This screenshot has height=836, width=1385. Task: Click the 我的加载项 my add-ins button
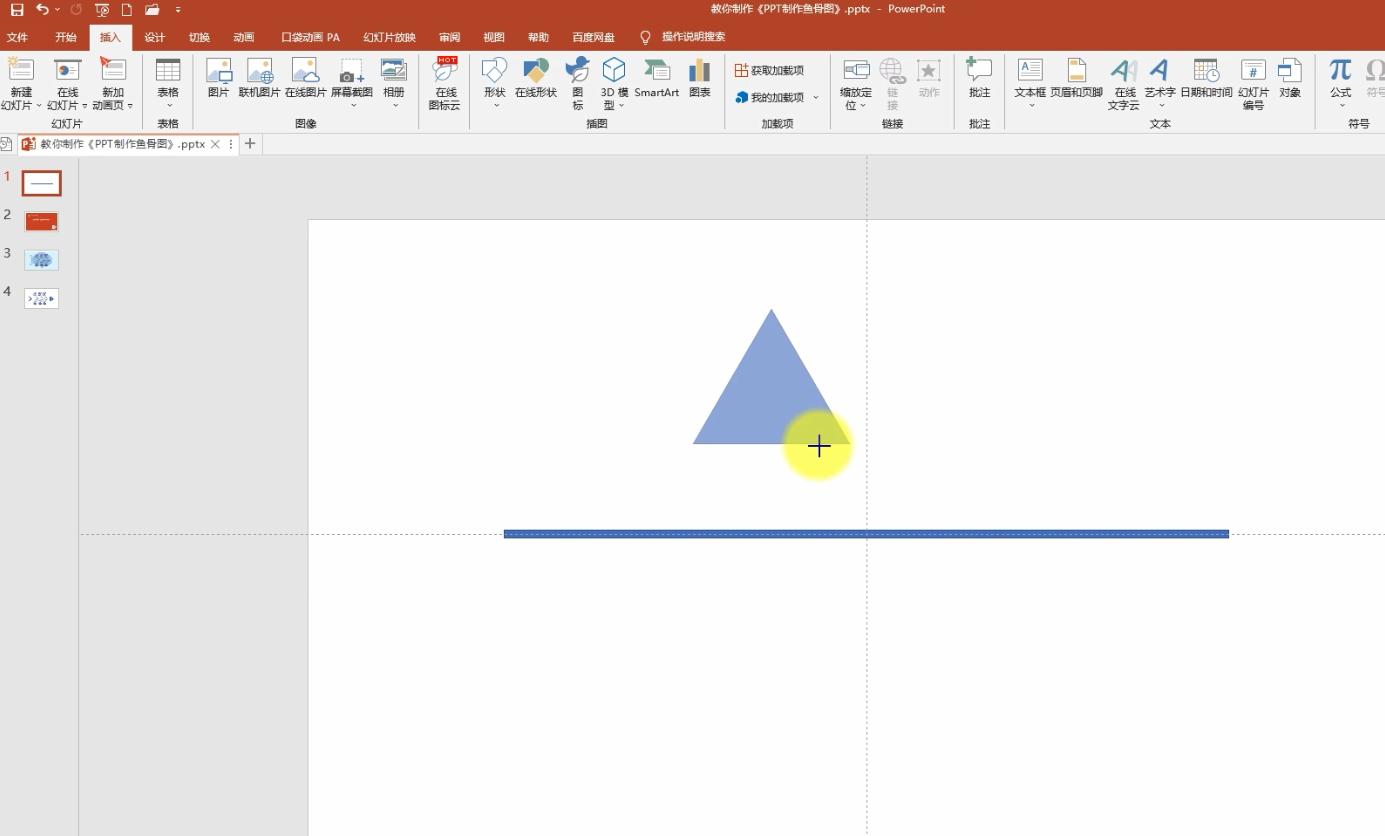[769, 97]
